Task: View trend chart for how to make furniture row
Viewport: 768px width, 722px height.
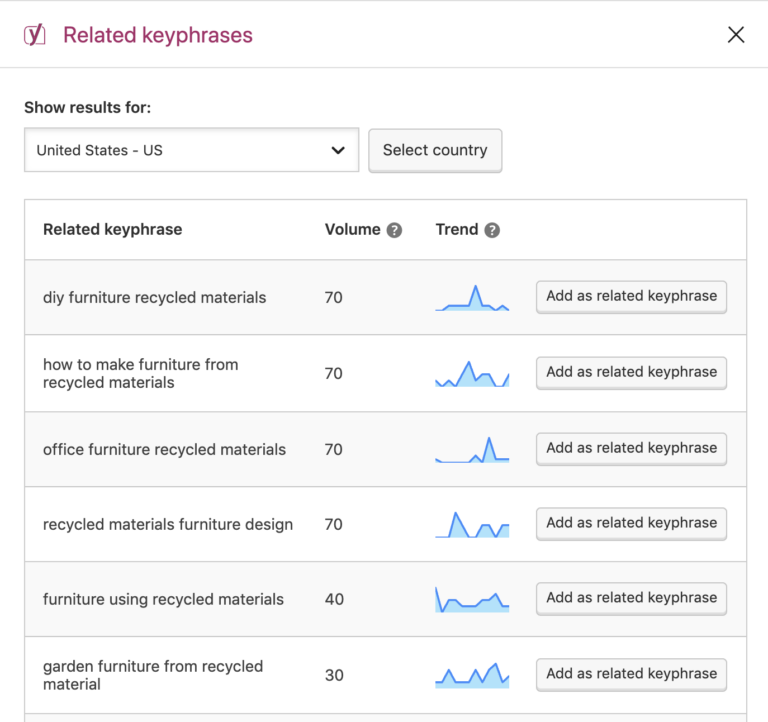Action: pos(472,374)
